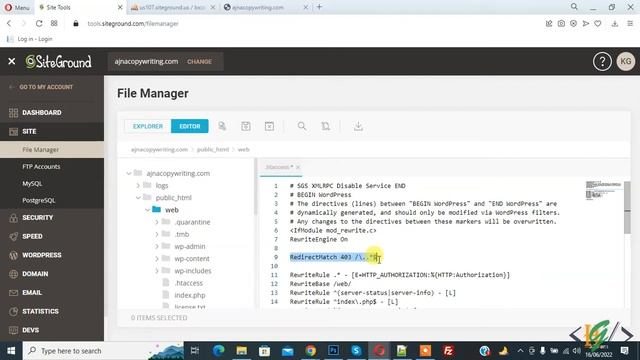
Task: Close the .htaccess editor tab
Action: click(298, 167)
